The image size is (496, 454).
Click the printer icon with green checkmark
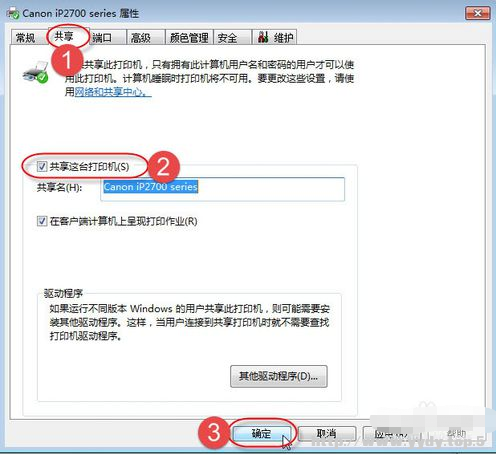(x=35, y=73)
